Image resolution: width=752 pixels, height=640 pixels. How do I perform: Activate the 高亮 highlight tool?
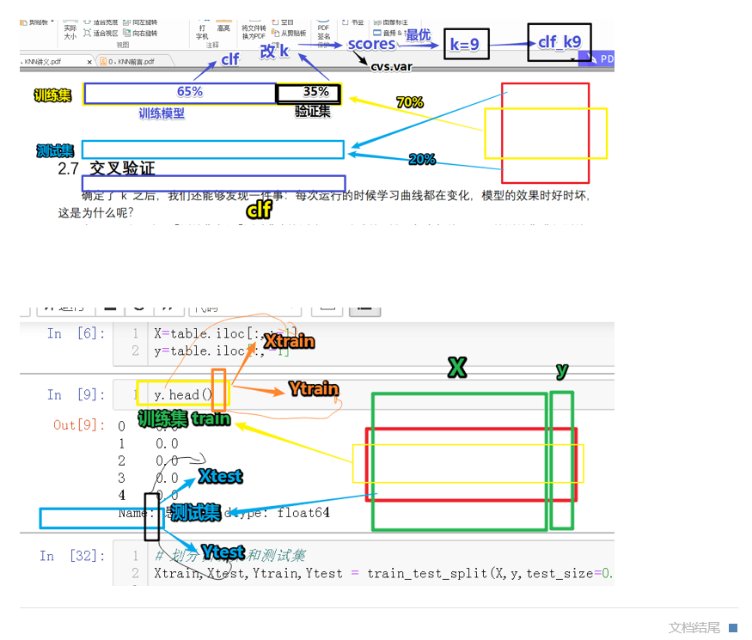pos(223,27)
